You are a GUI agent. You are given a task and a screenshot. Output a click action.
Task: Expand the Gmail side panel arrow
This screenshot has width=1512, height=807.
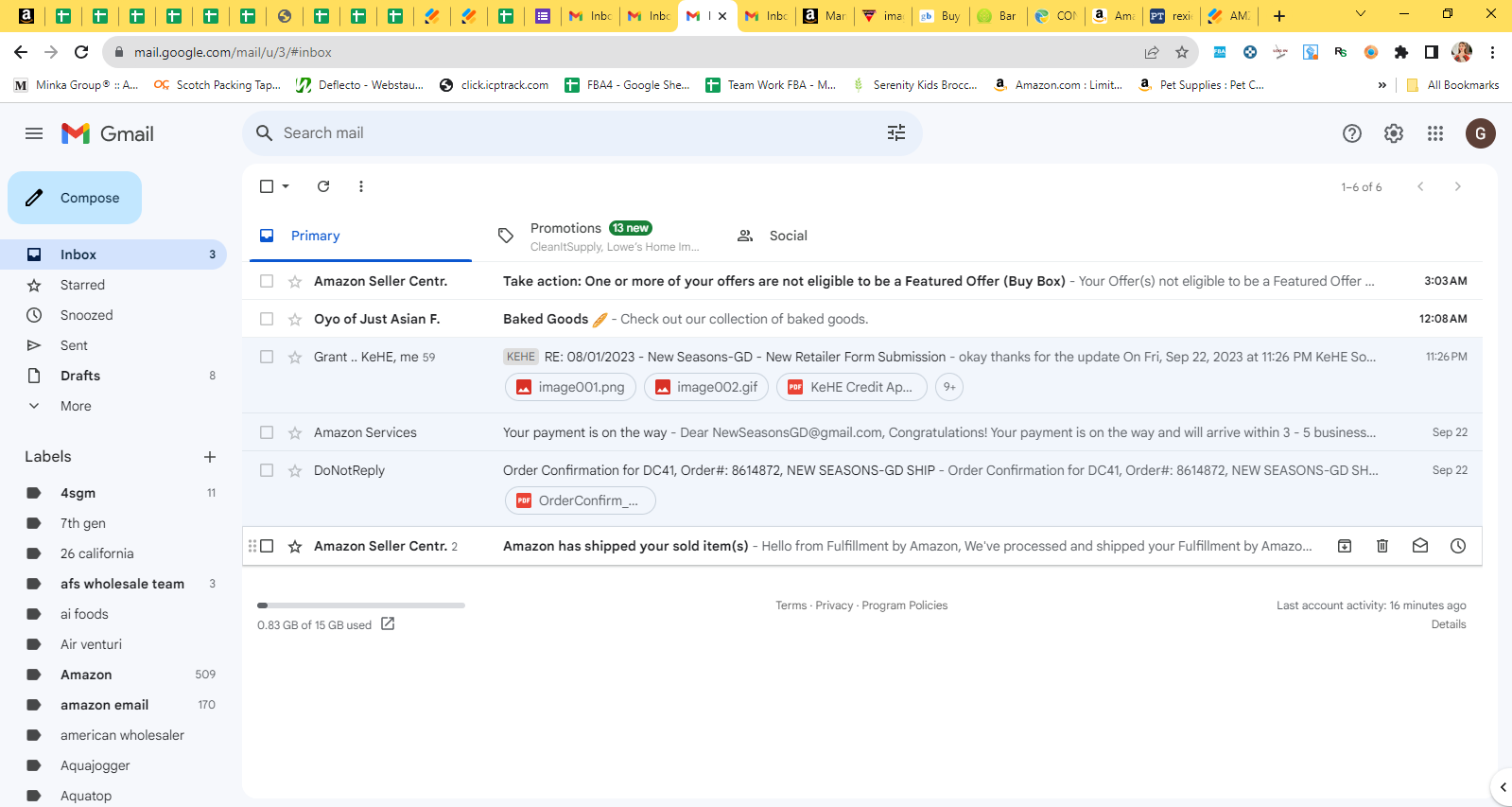click(x=1503, y=787)
